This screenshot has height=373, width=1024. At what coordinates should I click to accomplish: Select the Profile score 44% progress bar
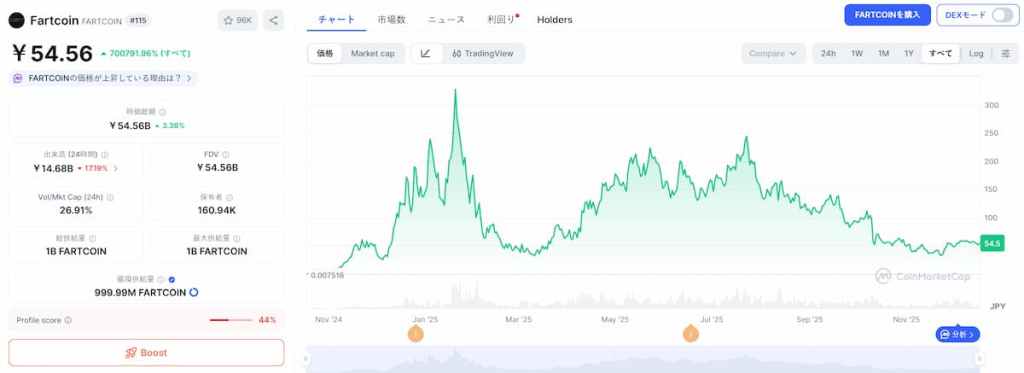231,320
